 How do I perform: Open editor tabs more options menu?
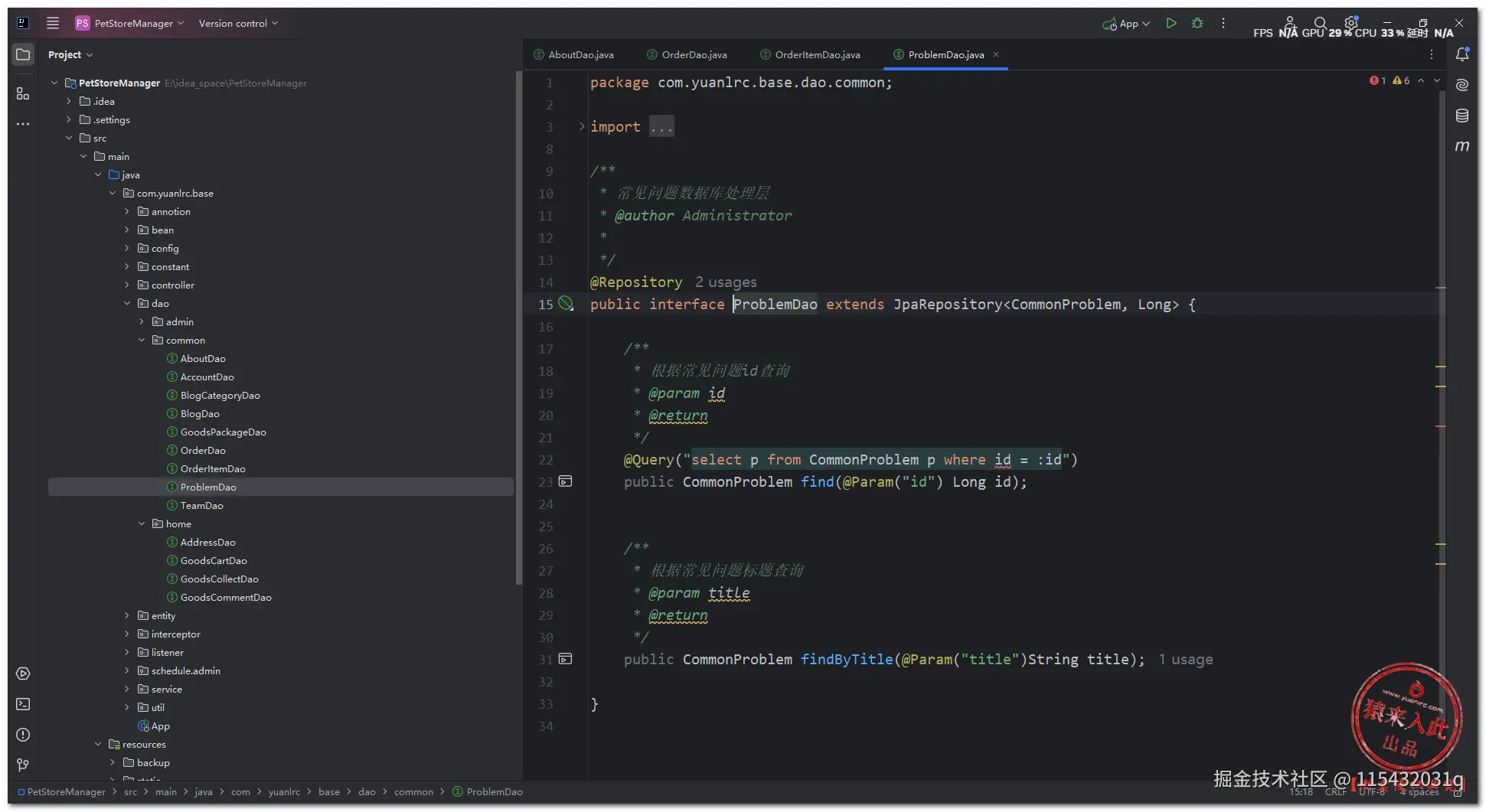[x=1431, y=54]
